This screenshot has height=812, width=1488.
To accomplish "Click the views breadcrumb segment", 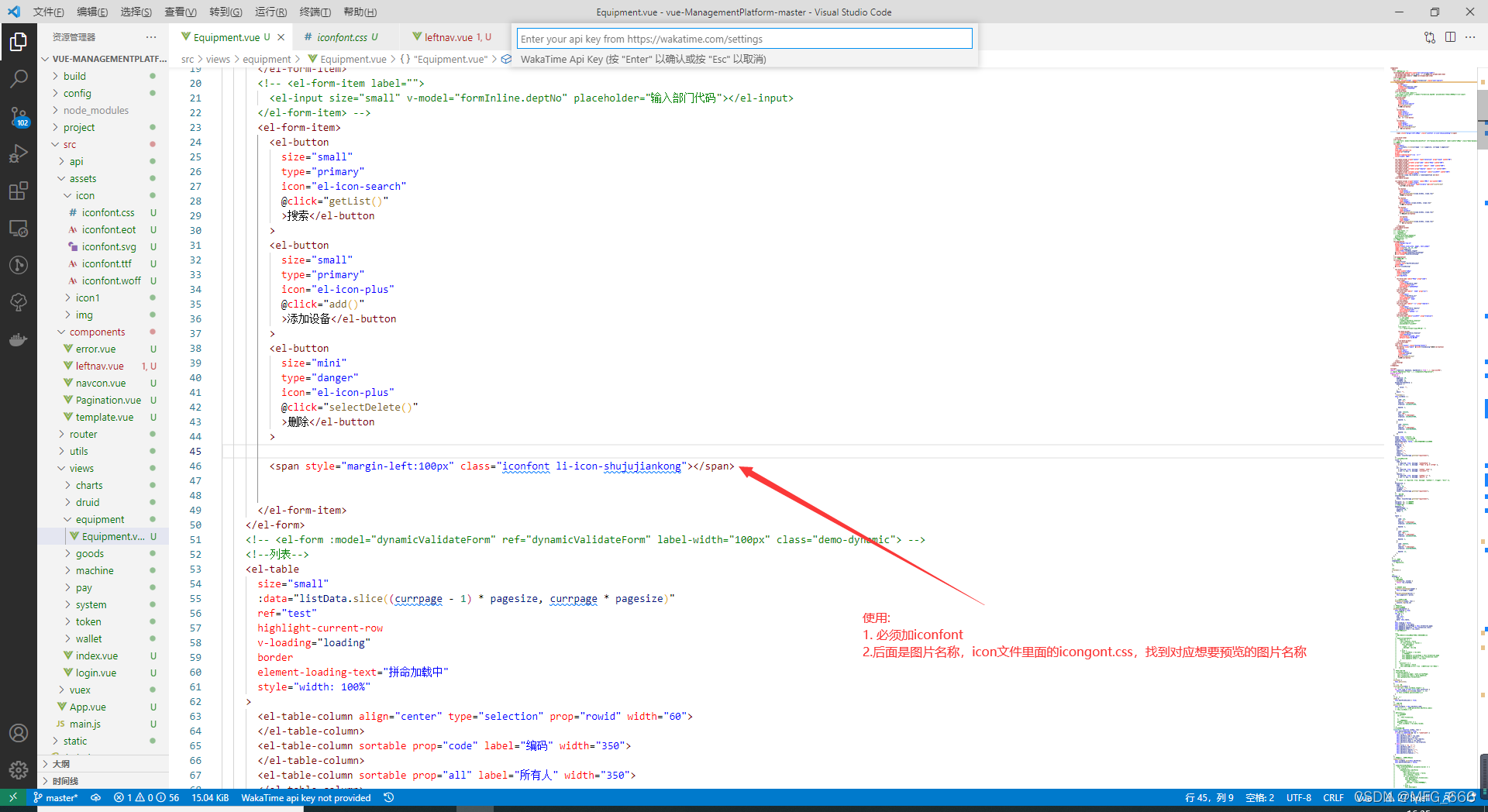I will tap(218, 59).
